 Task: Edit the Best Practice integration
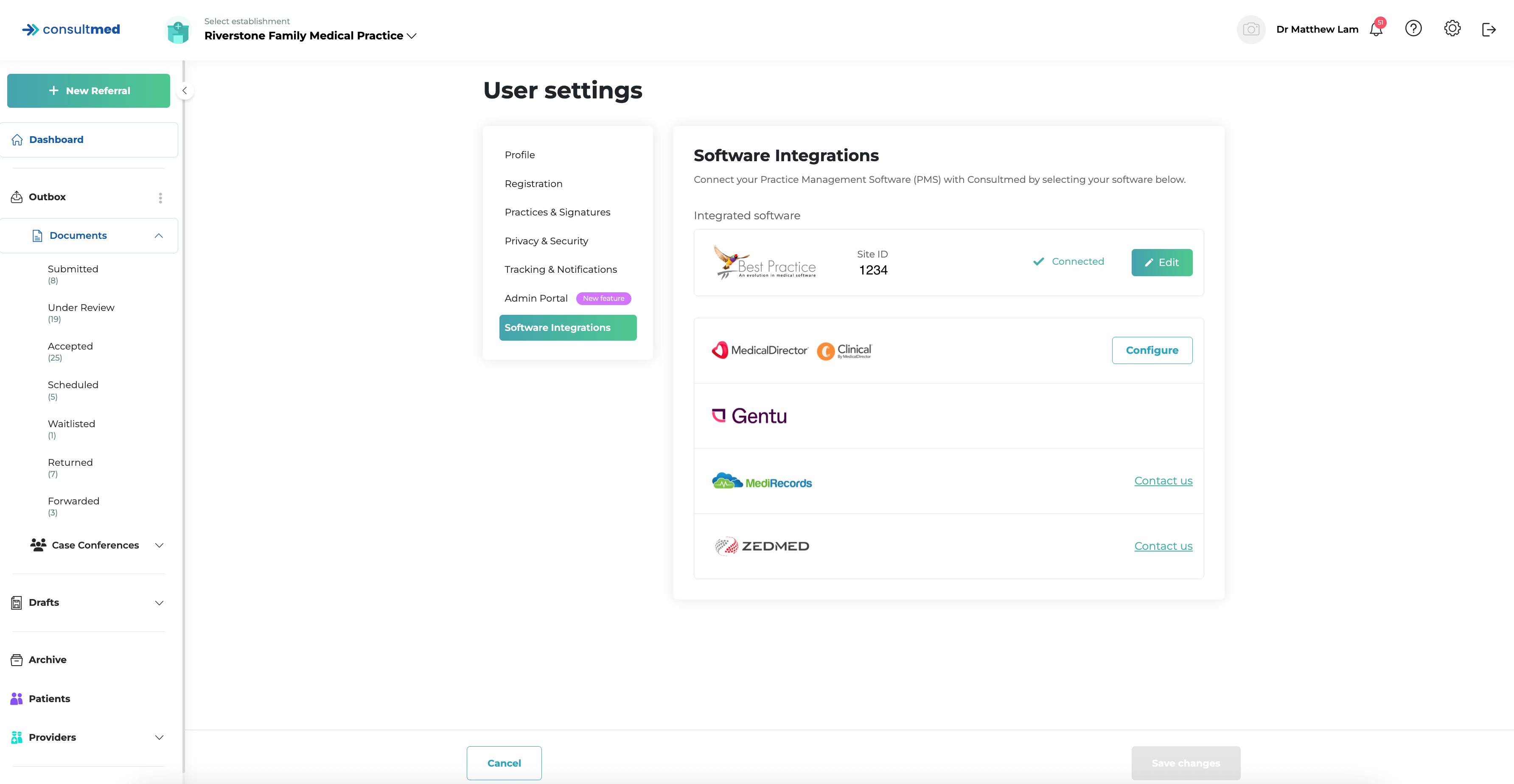[1161, 263]
